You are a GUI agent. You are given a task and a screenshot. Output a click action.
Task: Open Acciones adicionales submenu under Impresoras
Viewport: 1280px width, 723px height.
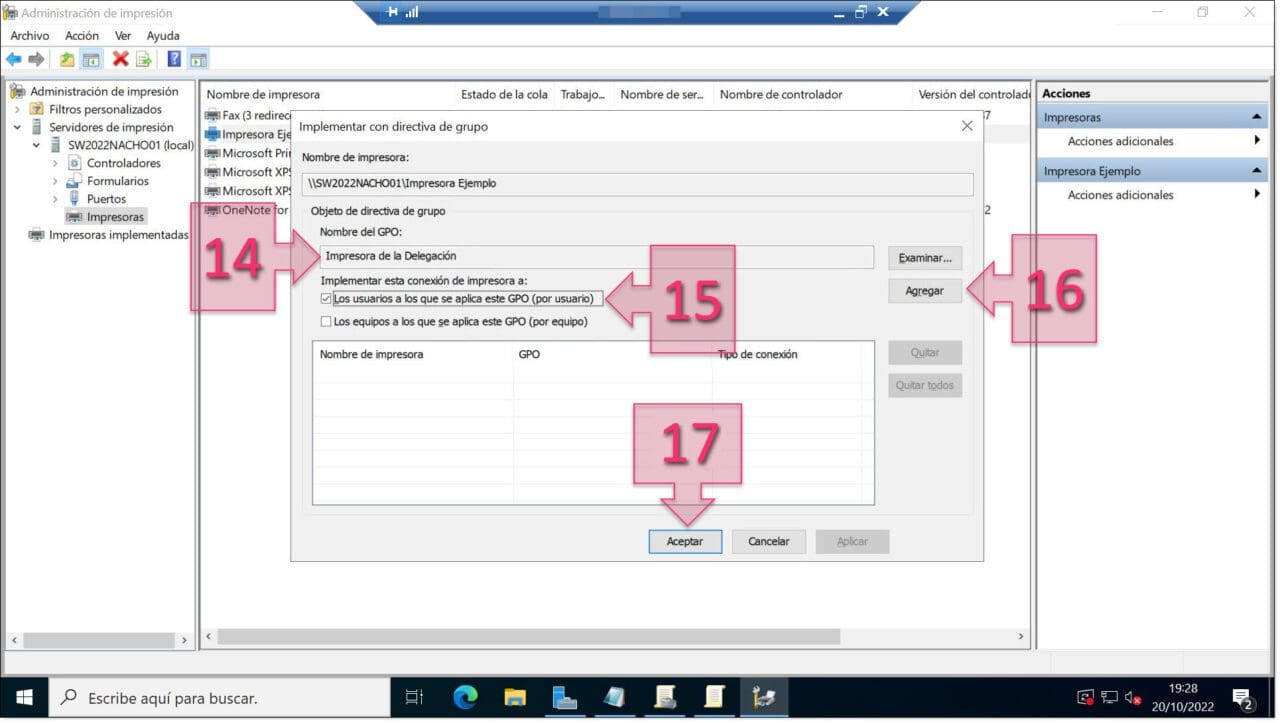tap(1152, 141)
